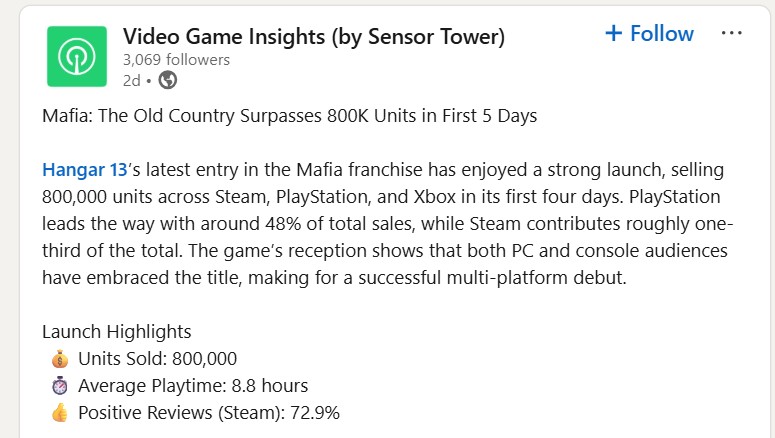The height and width of the screenshot is (438, 775).
Task: Click the Average Playtime: 8.8 hours text
Action: click(x=193, y=386)
